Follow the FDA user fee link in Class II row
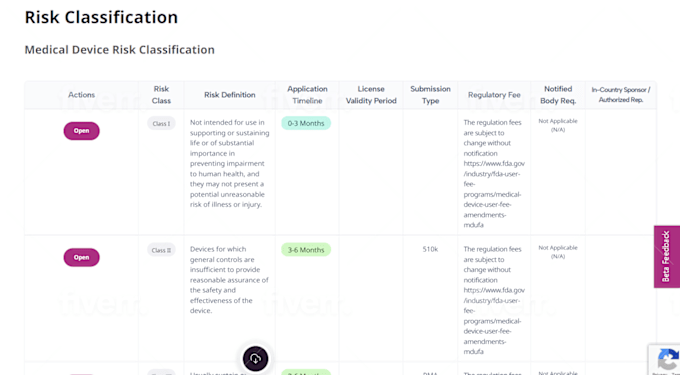The width and height of the screenshot is (680, 375). 494,321
